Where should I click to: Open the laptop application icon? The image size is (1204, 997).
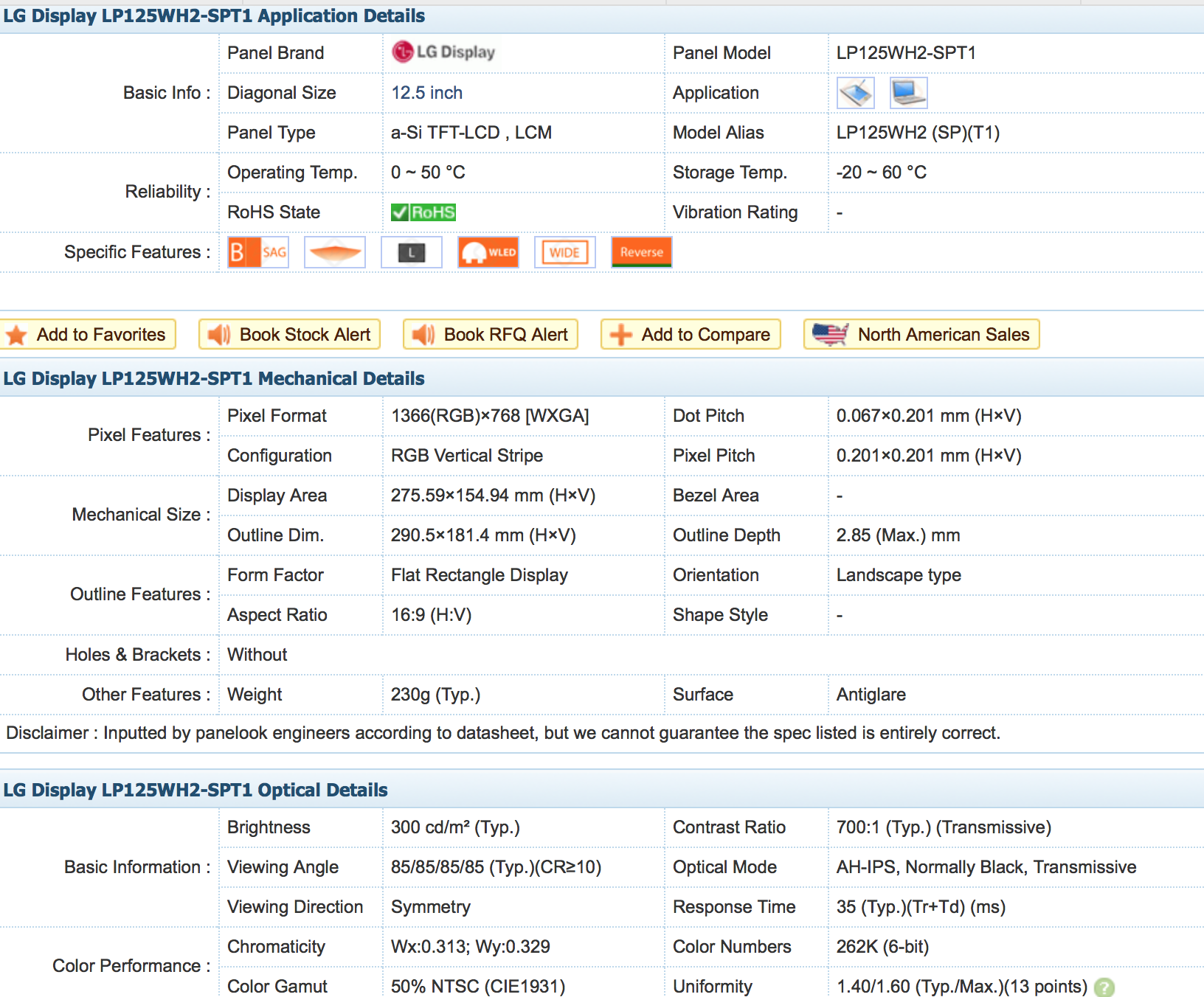pyautogui.click(x=909, y=93)
